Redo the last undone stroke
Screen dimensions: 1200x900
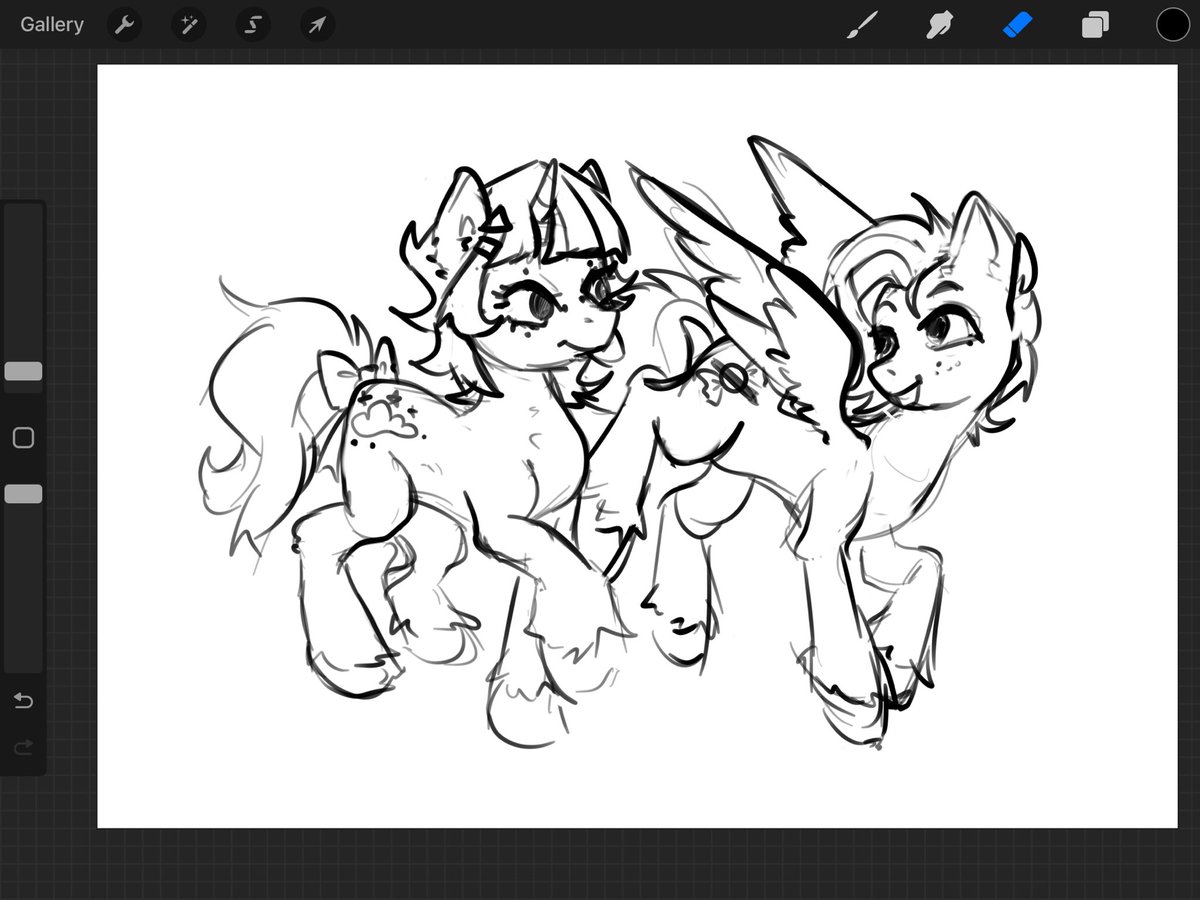click(x=23, y=746)
